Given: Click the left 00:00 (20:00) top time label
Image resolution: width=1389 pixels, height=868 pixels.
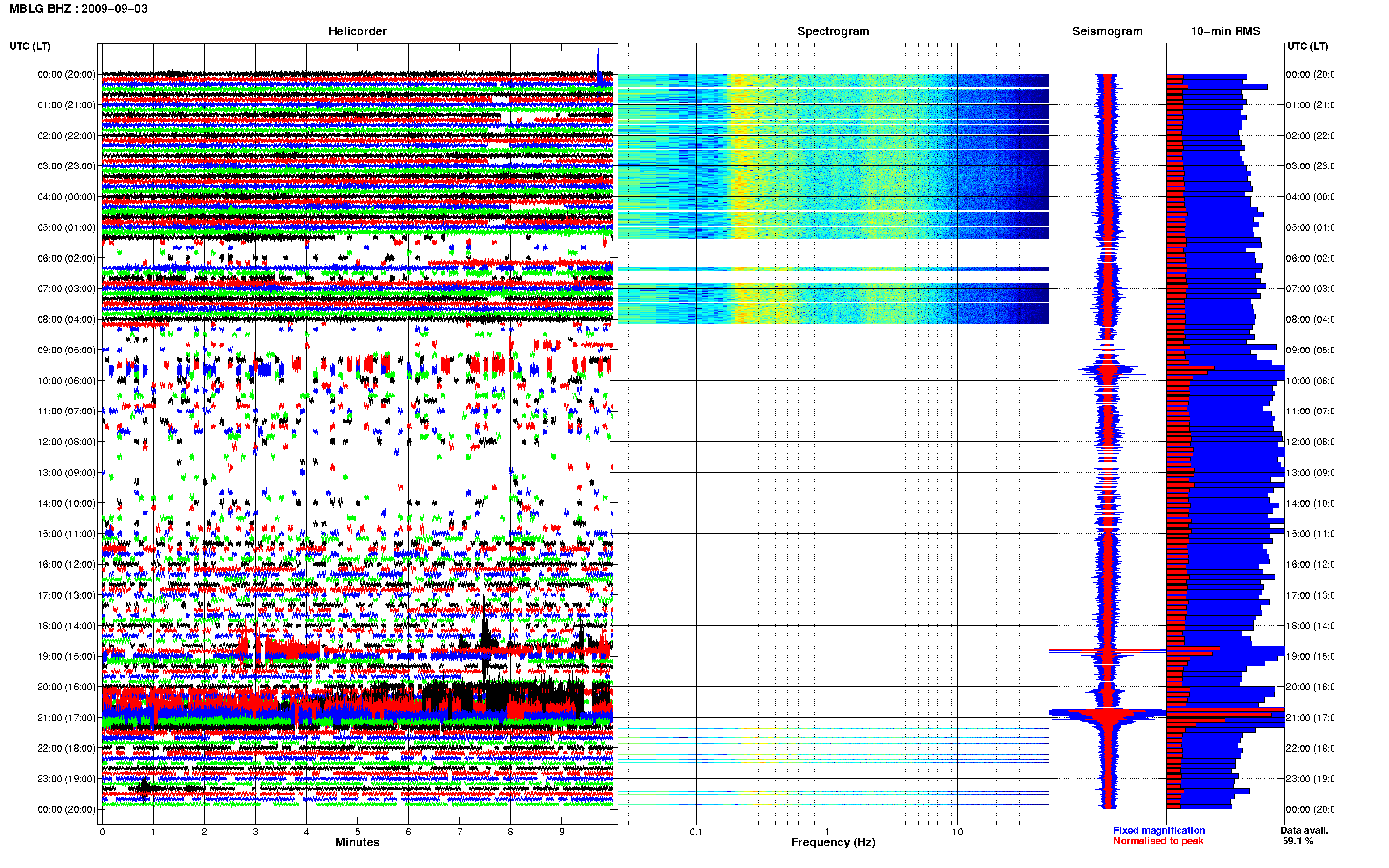Looking at the screenshot, I should [x=66, y=74].
